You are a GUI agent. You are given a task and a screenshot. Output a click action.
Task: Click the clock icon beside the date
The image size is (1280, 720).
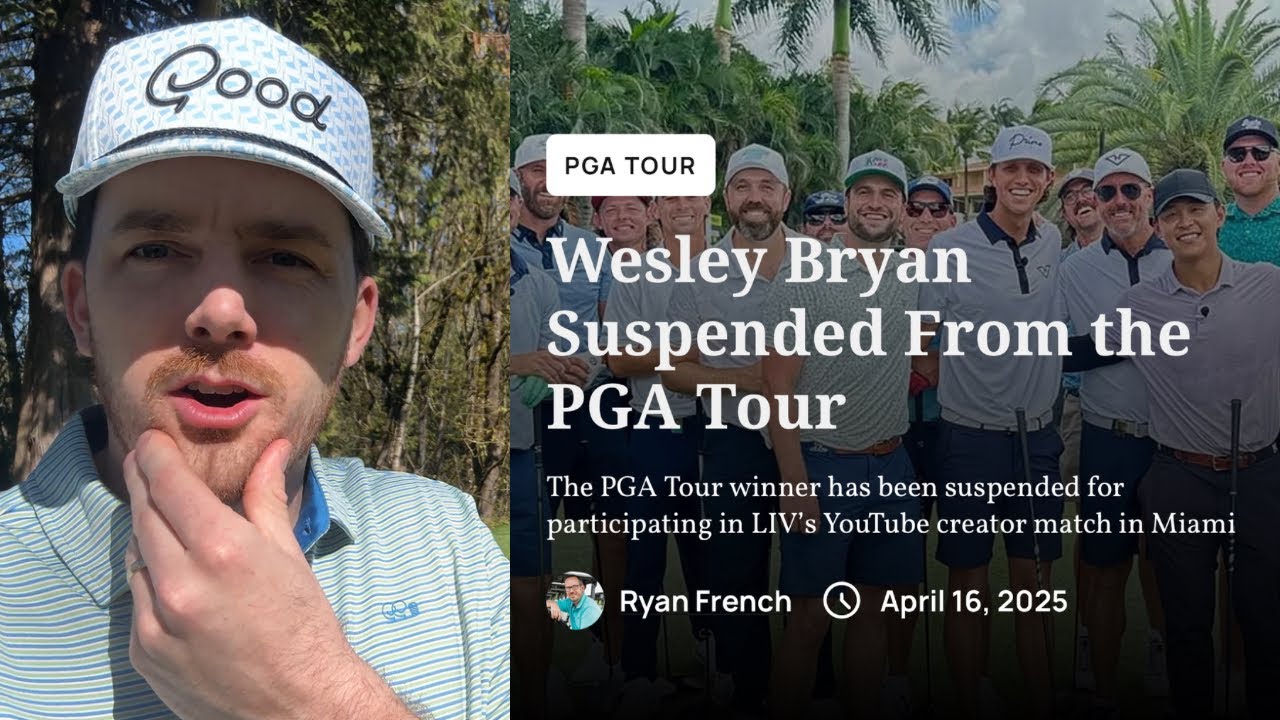point(842,601)
